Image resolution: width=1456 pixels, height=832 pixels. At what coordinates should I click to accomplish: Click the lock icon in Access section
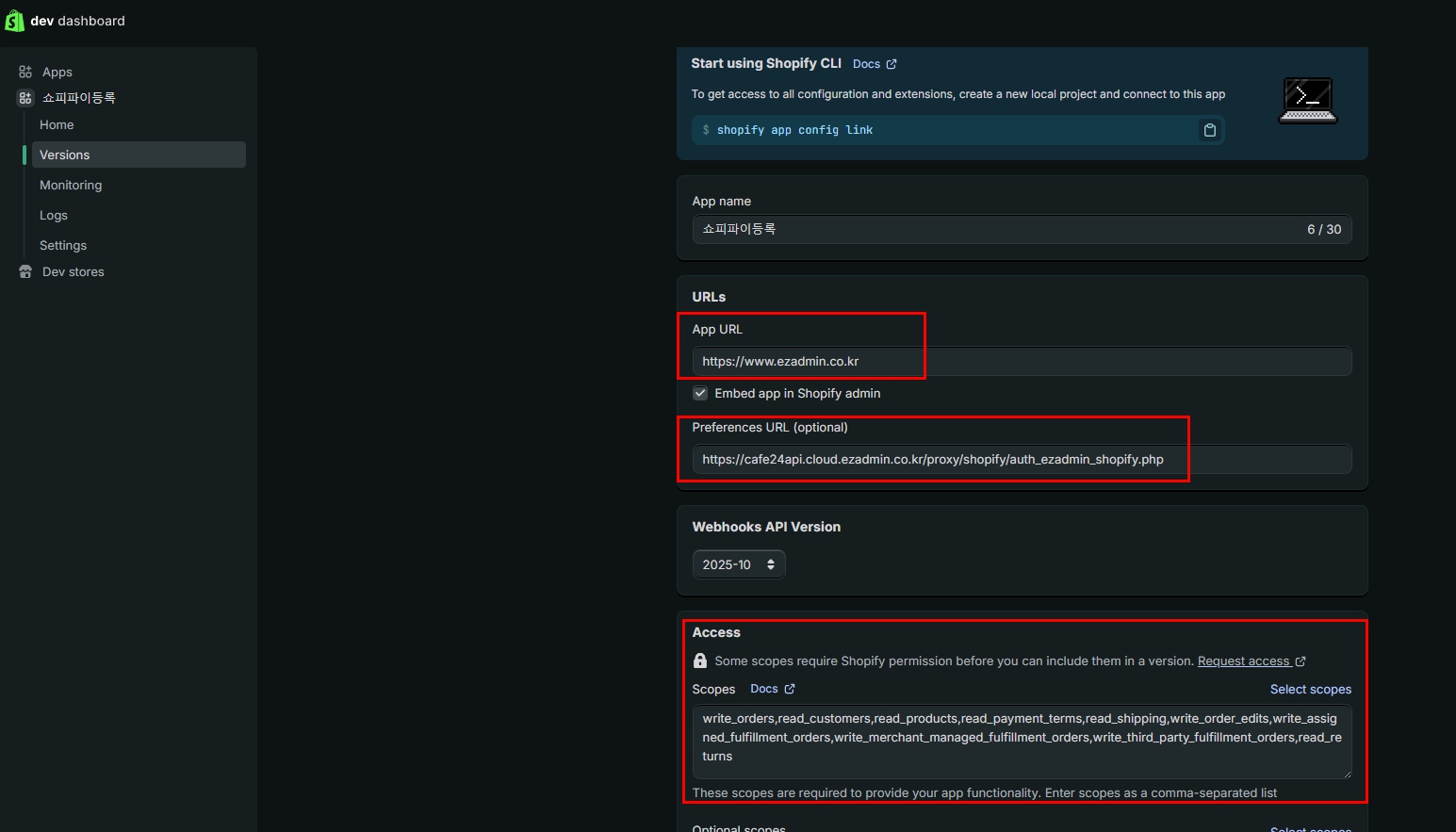click(700, 661)
